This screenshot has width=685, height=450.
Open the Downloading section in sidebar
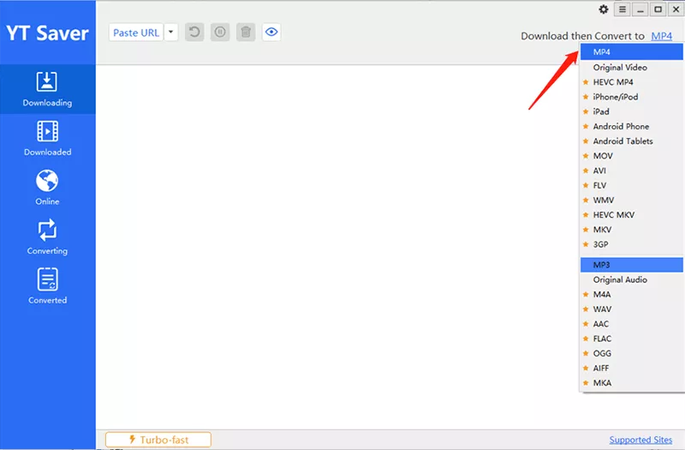coord(47,90)
